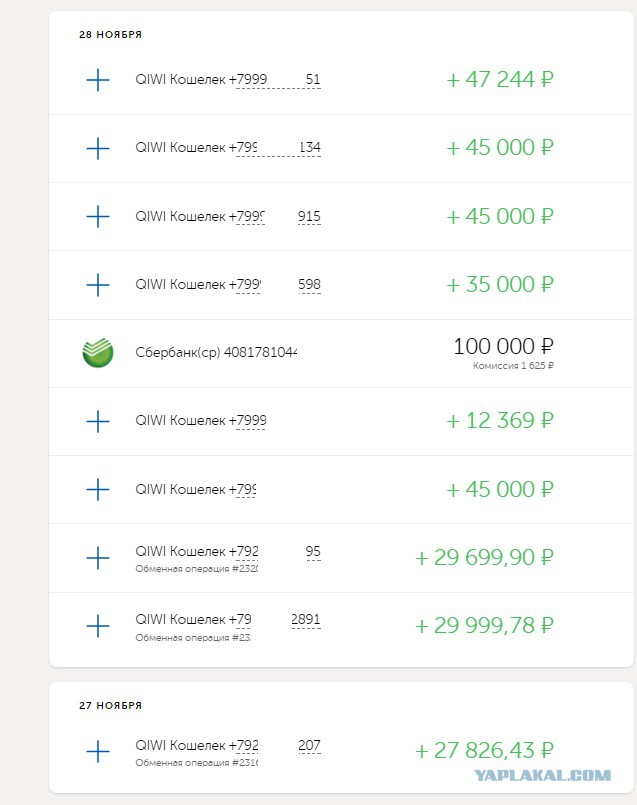This screenshot has height=805, width=637.
Task: Click plus icon beside wallet ending 915
Action: pyautogui.click(x=98, y=217)
